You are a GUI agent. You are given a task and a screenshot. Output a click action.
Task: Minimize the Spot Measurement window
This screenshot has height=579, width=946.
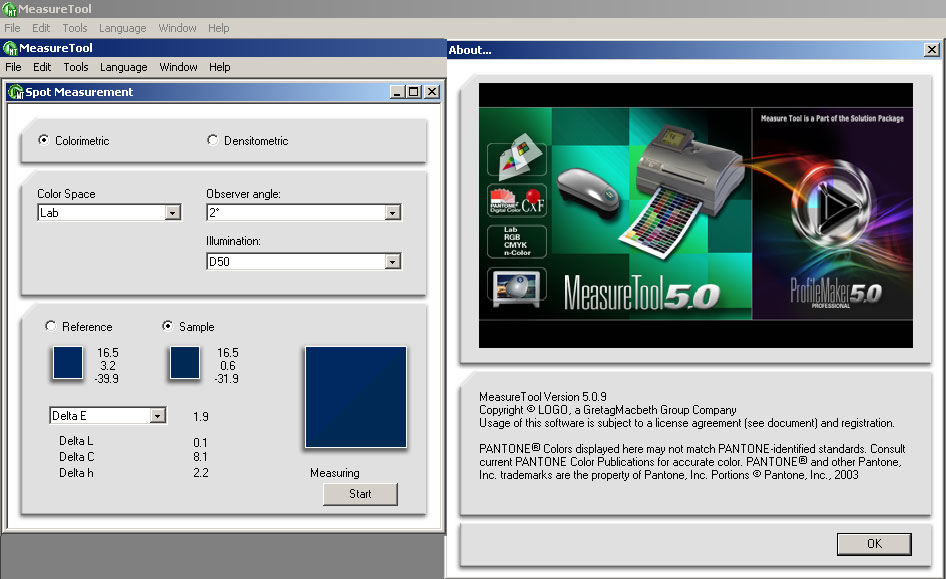[x=397, y=92]
